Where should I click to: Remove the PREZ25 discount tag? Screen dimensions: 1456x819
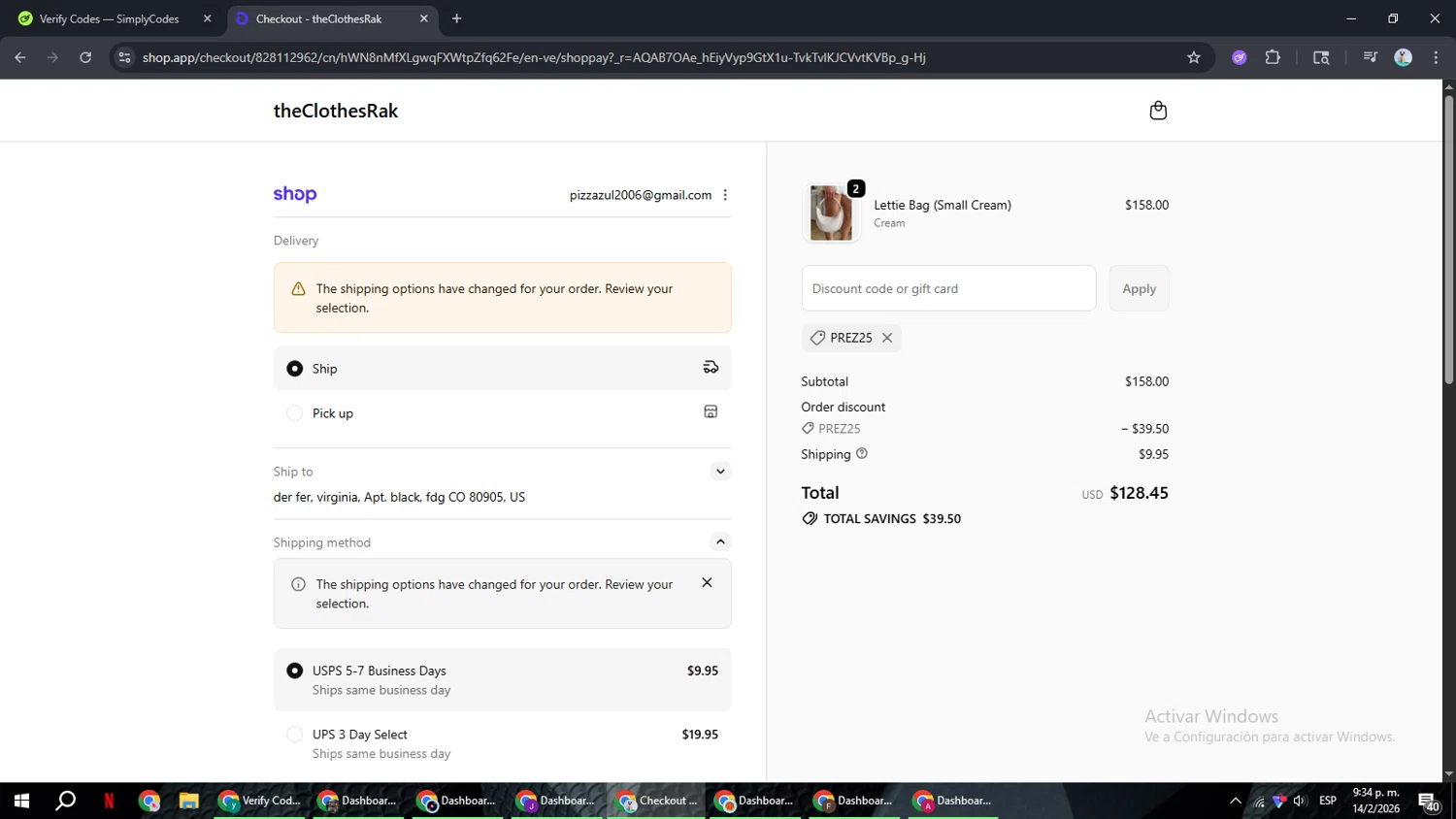pyautogui.click(x=887, y=338)
